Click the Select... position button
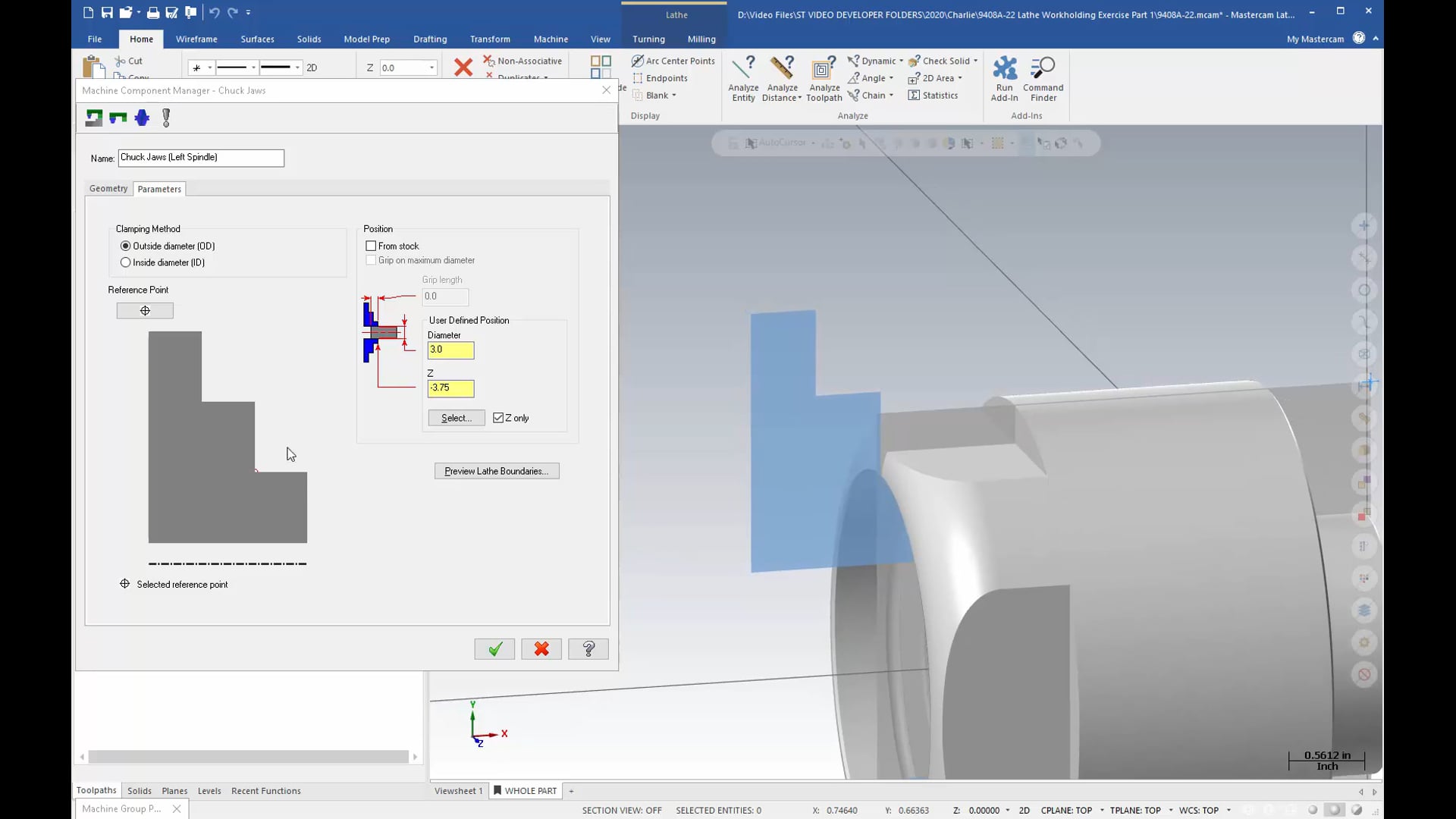The width and height of the screenshot is (1456, 819). tap(457, 419)
